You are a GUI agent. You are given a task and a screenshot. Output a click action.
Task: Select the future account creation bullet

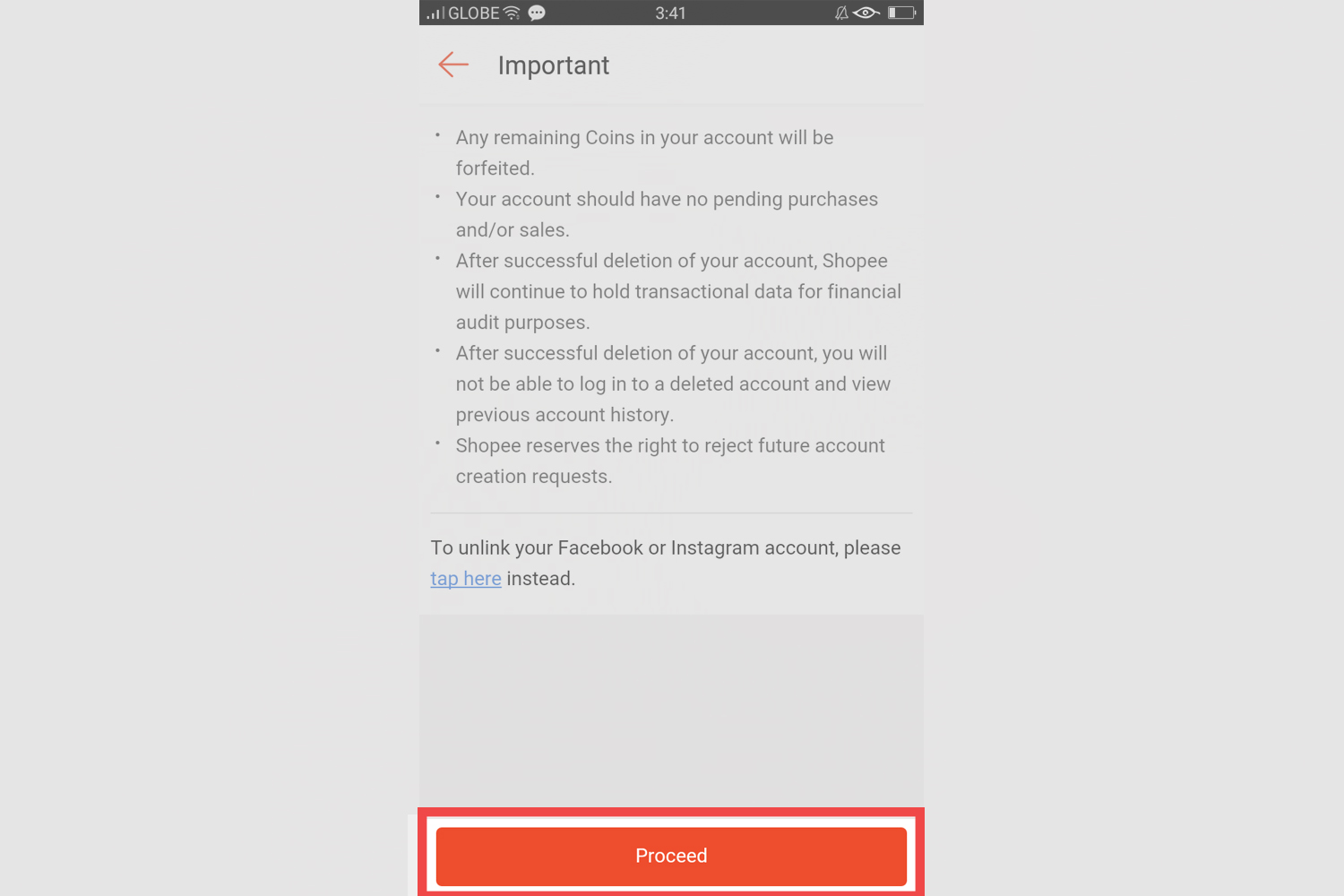(x=670, y=461)
